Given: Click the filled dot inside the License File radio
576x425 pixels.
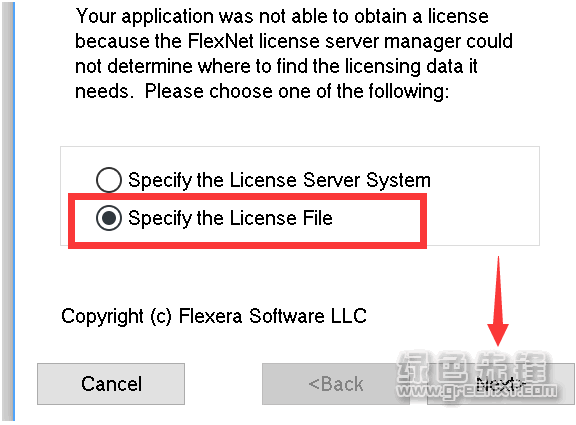Looking at the screenshot, I should (109, 218).
